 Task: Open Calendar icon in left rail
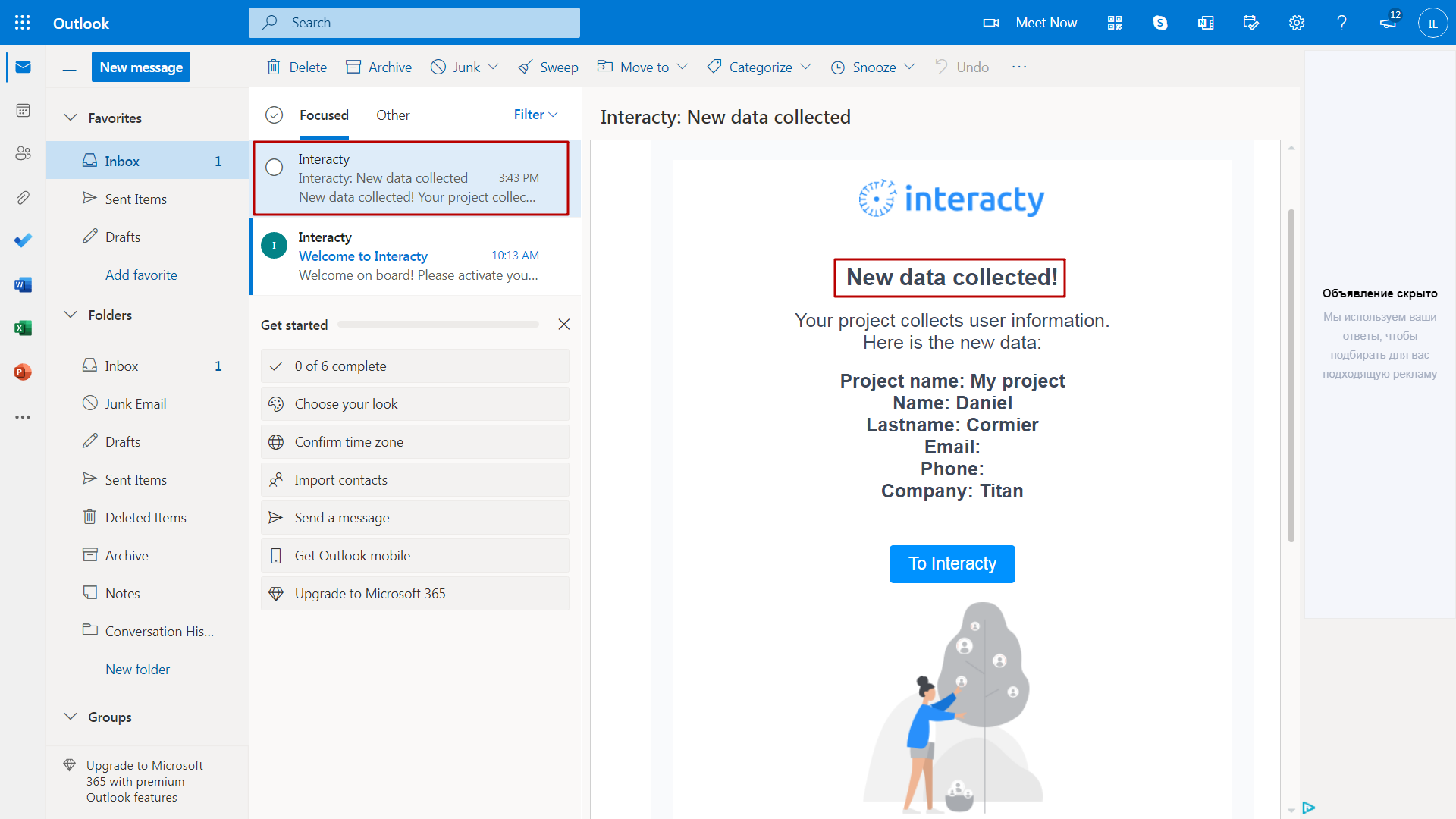pyautogui.click(x=23, y=111)
